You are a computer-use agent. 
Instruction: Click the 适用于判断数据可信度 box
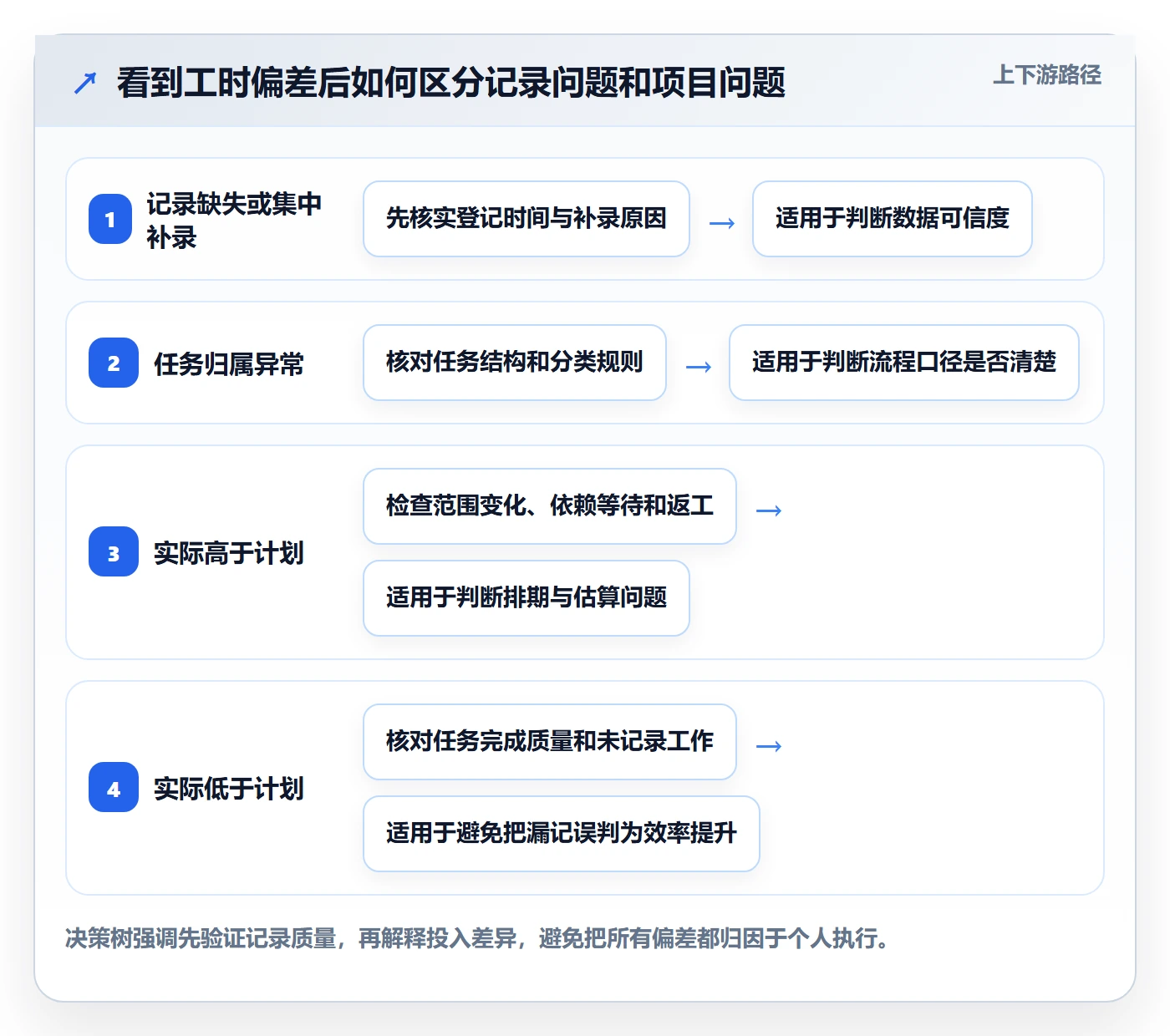[893, 219]
